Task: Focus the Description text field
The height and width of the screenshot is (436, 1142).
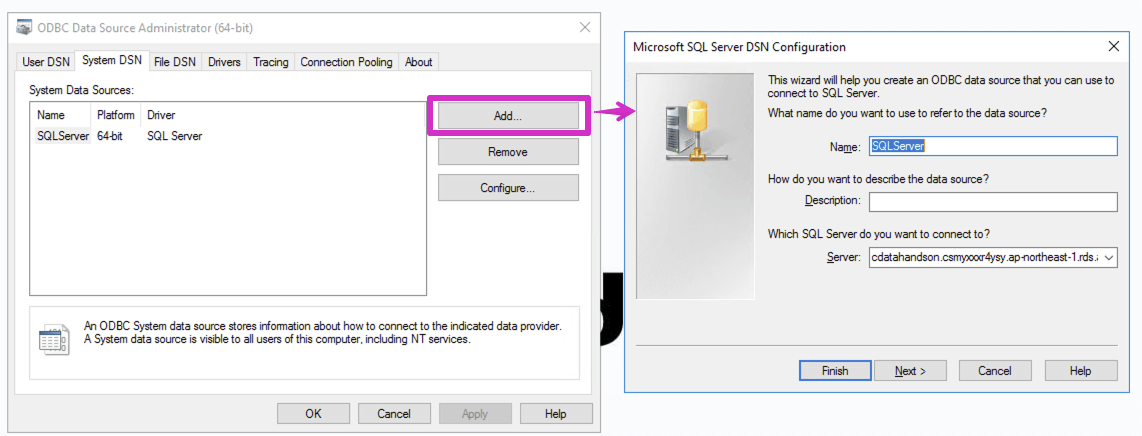Action: (x=992, y=202)
